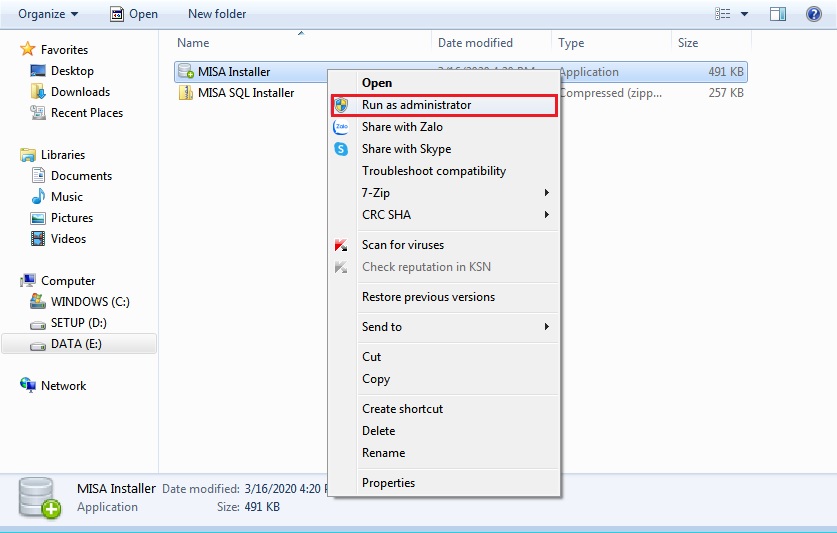Viewport: 837px width, 533px height.
Task: Open the Documents library
Action: coord(81,176)
